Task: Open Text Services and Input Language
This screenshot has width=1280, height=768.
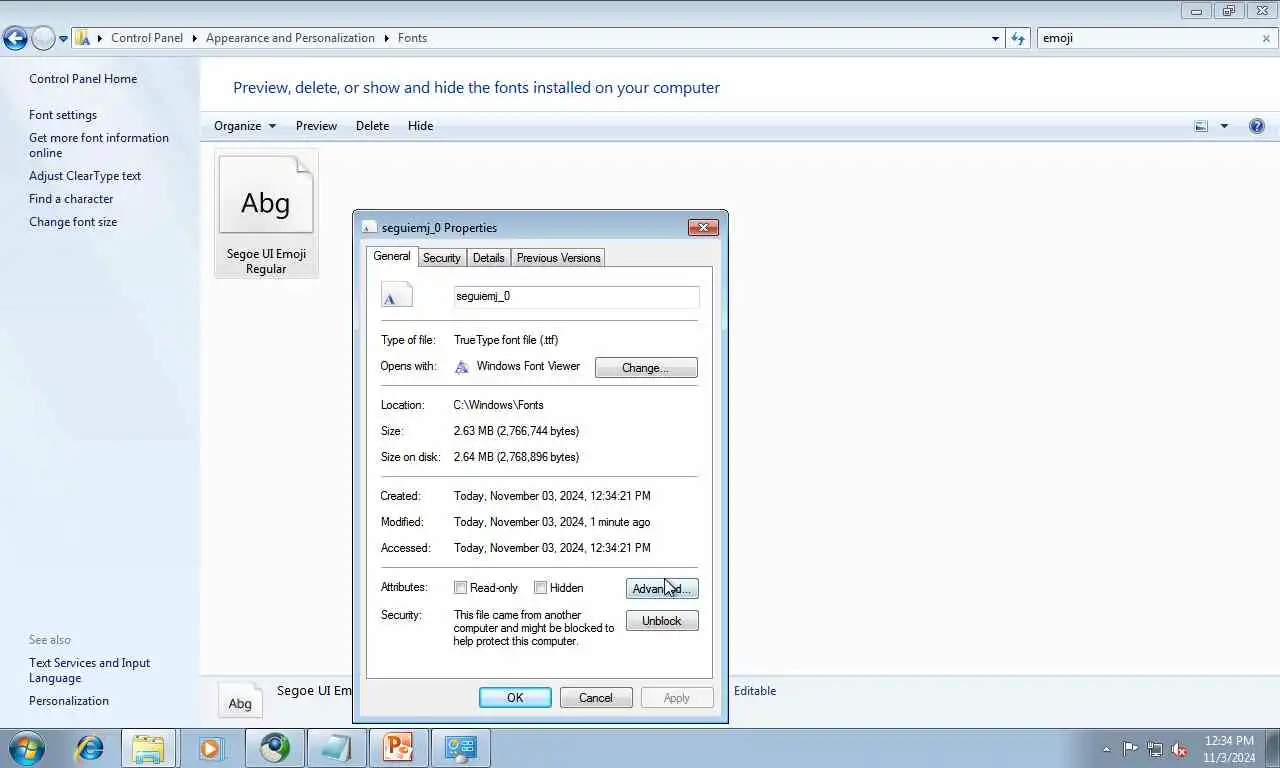Action: (89, 670)
